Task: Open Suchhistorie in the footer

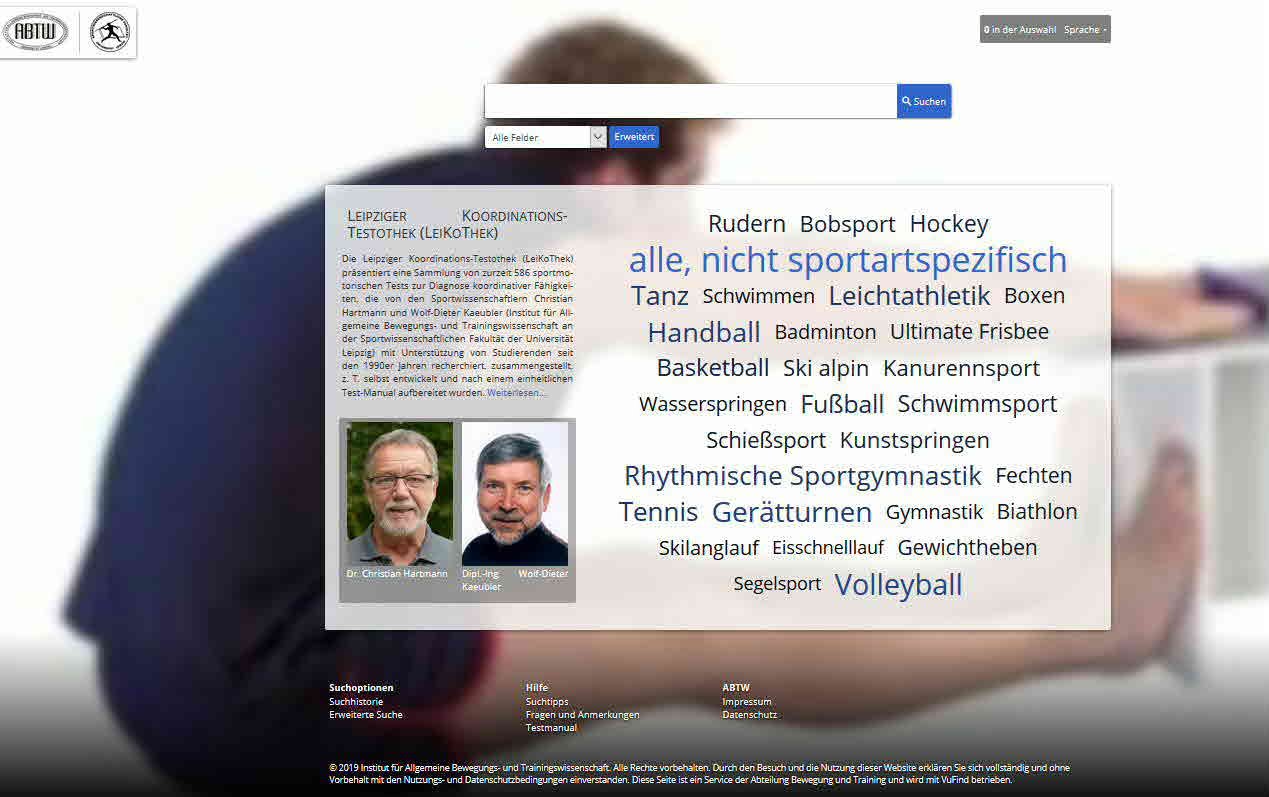Action: coord(356,702)
